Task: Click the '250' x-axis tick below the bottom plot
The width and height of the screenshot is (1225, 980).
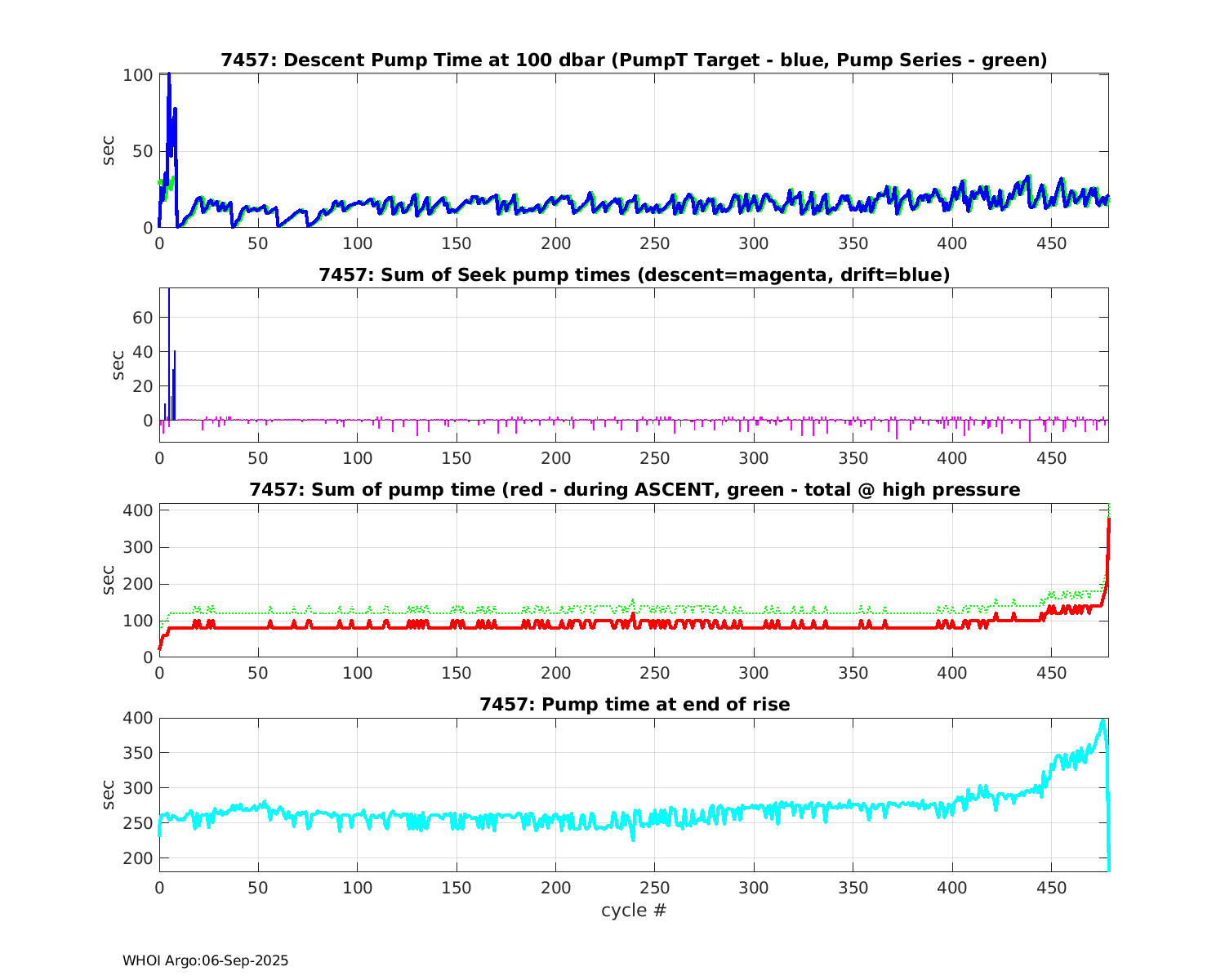Action: click(x=654, y=888)
